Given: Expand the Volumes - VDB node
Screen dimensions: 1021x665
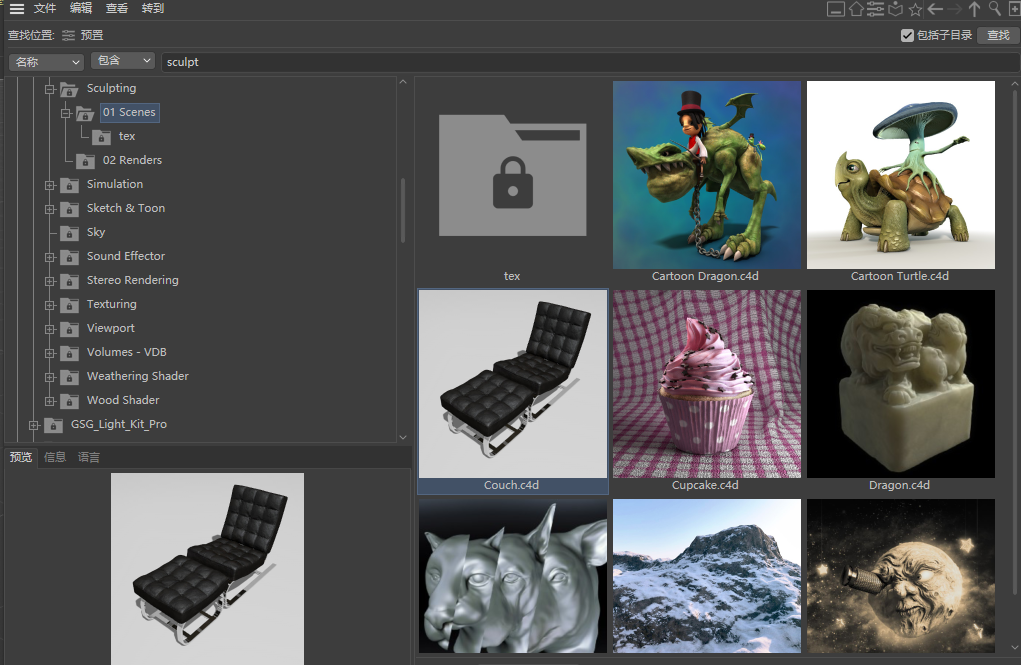Looking at the screenshot, I should [x=49, y=353].
